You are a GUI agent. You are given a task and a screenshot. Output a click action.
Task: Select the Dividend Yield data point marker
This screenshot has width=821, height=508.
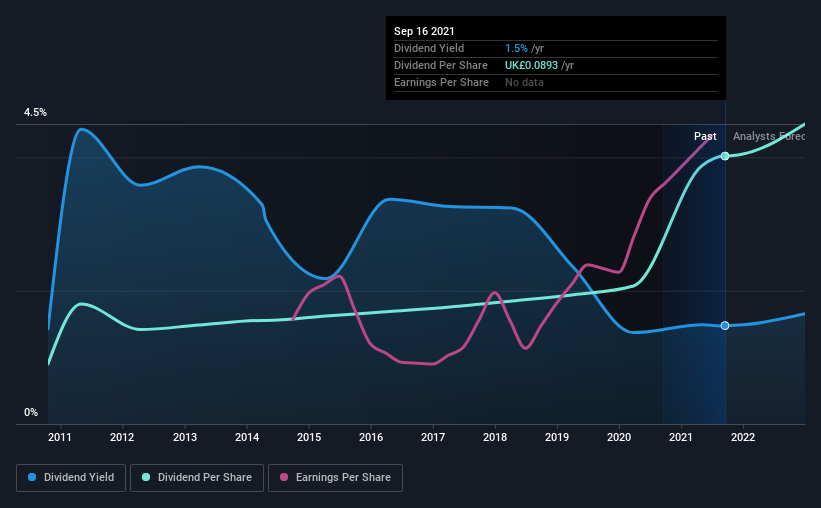[725, 326]
